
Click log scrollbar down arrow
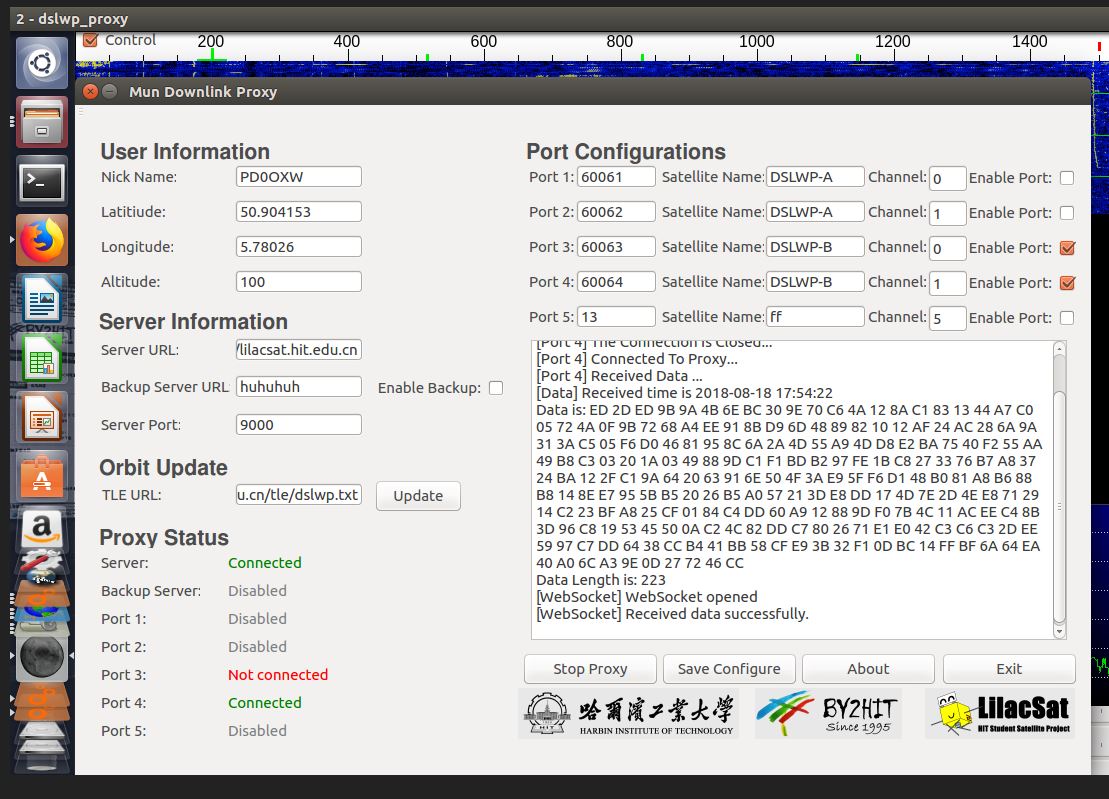pyautogui.click(x=1059, y=631)
